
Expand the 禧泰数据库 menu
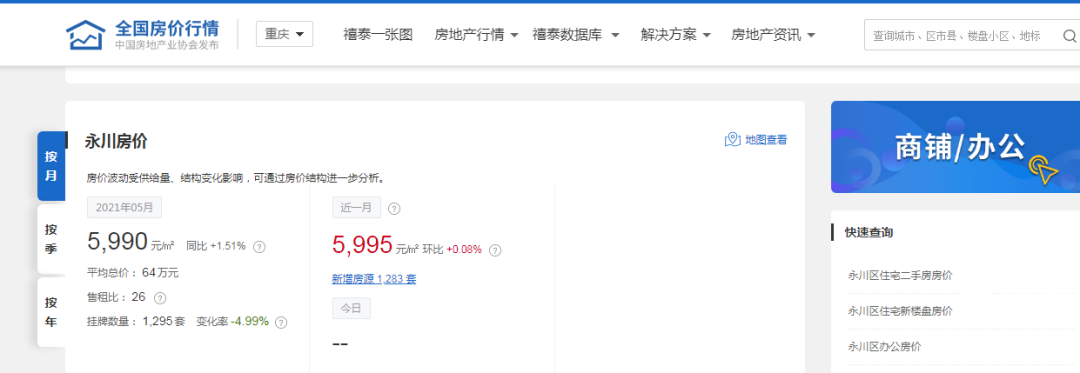tap(576, 34)
